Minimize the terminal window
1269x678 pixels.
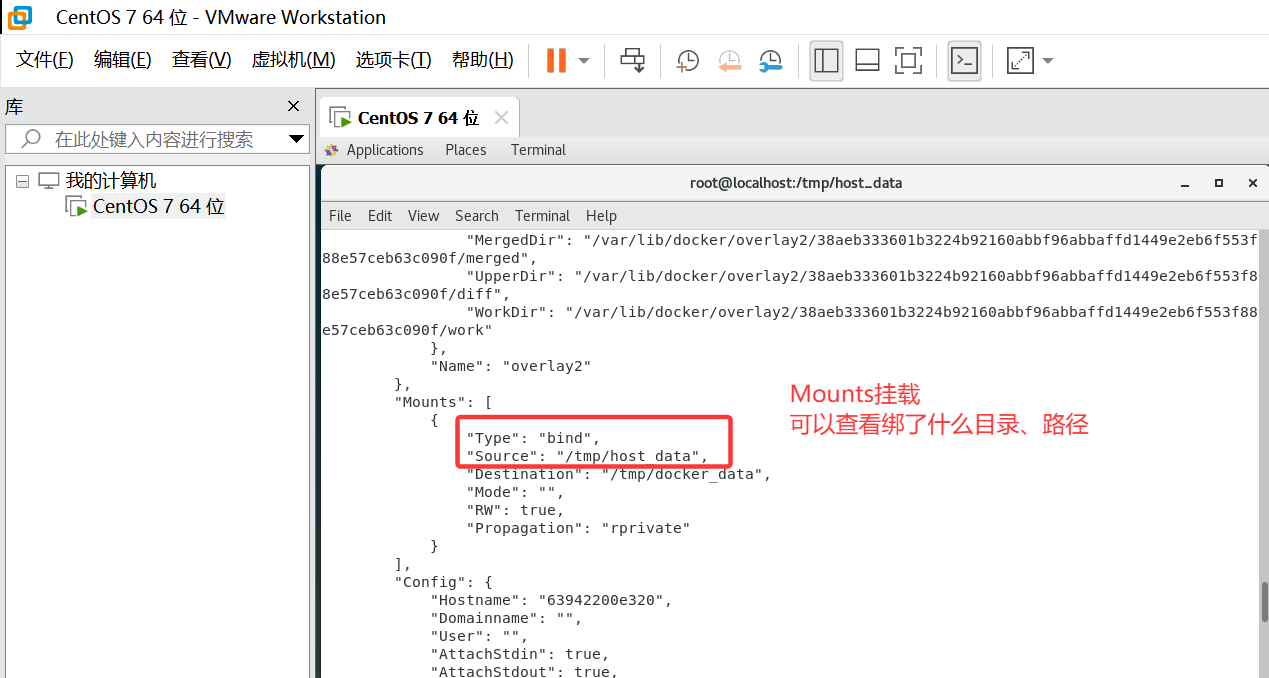click(x=1186, y=184)
